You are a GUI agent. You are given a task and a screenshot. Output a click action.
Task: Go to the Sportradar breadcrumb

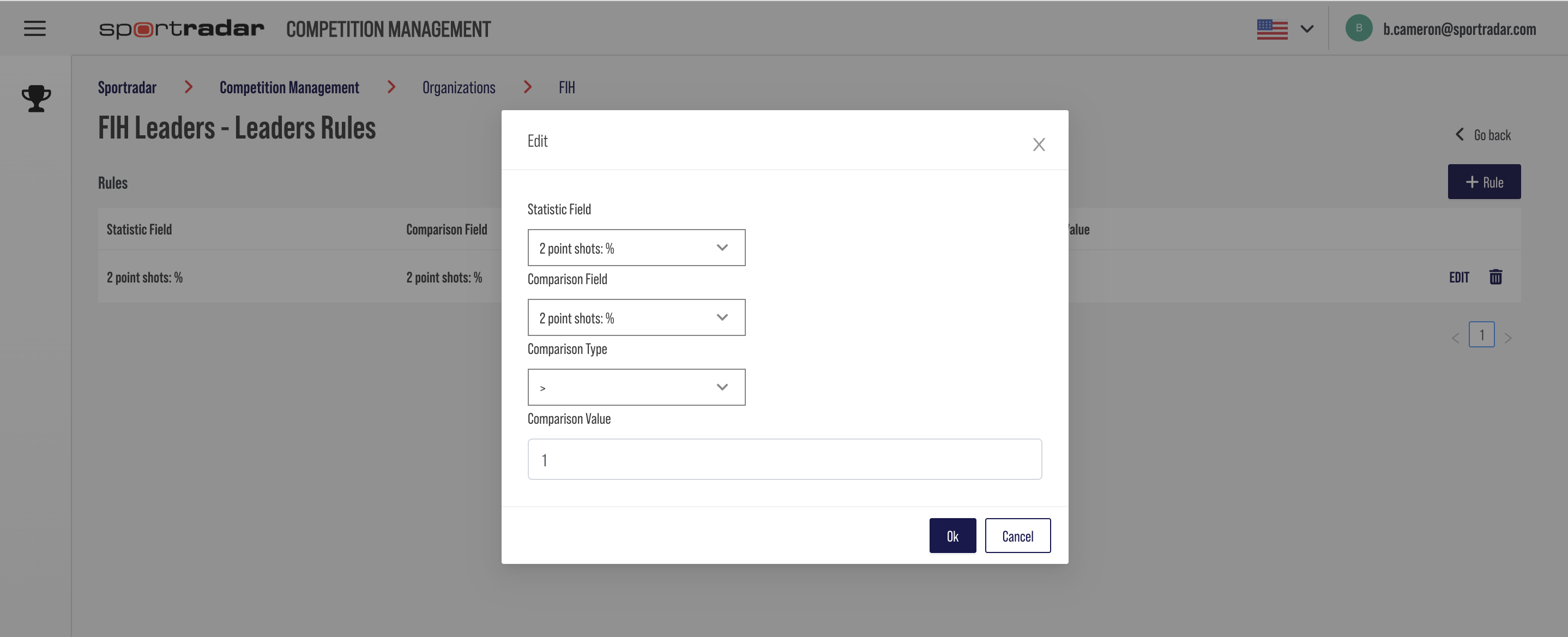(127, 88)
